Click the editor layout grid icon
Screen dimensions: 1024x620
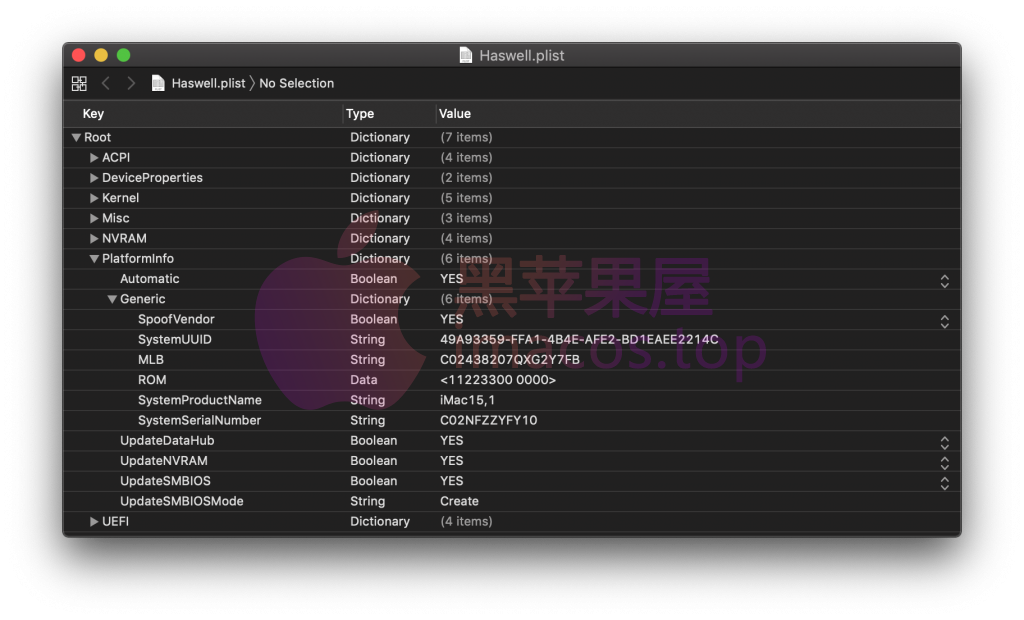click(79, 83)
